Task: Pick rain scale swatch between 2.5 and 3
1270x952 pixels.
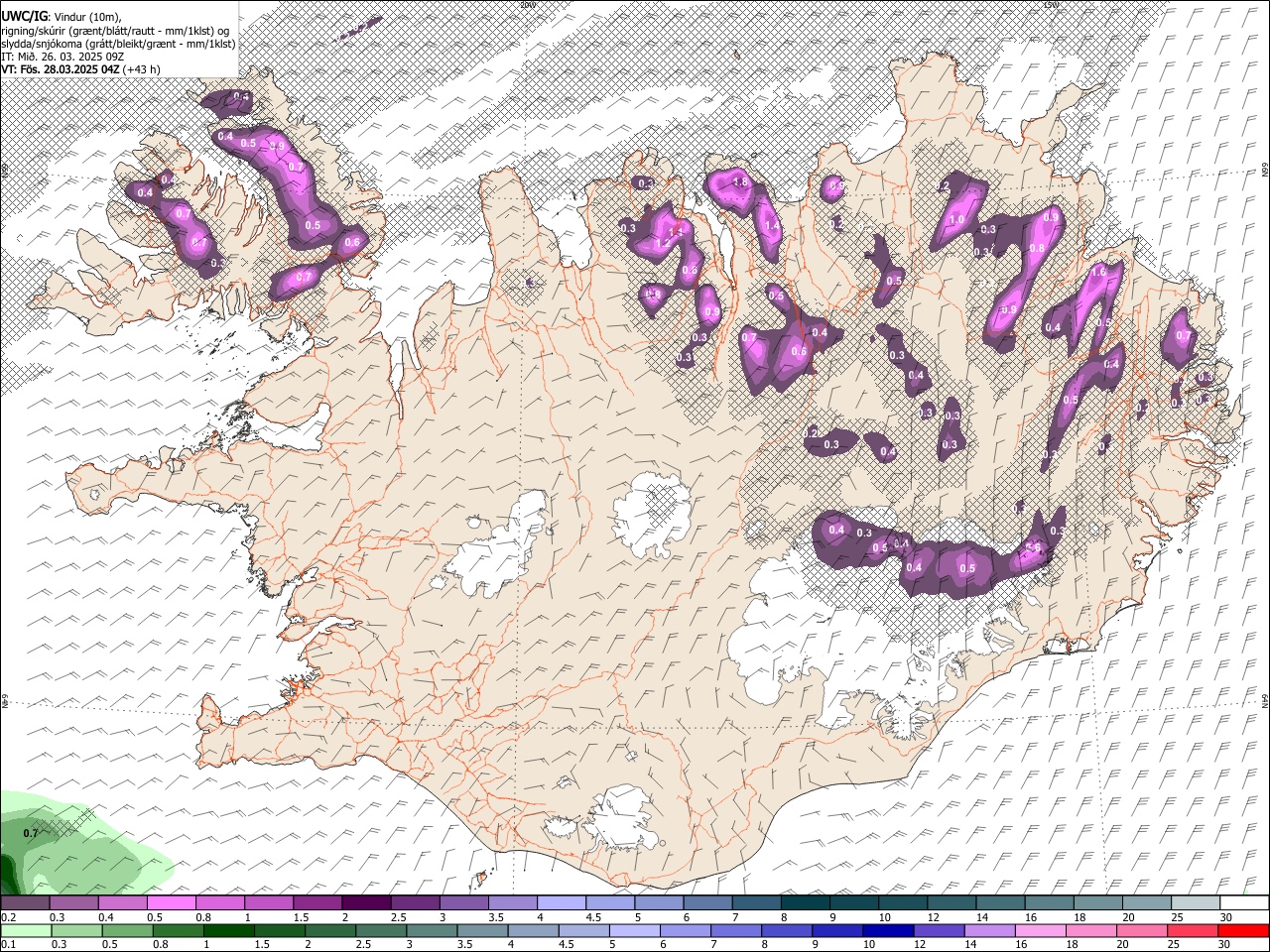Action: tap(380, 930)
